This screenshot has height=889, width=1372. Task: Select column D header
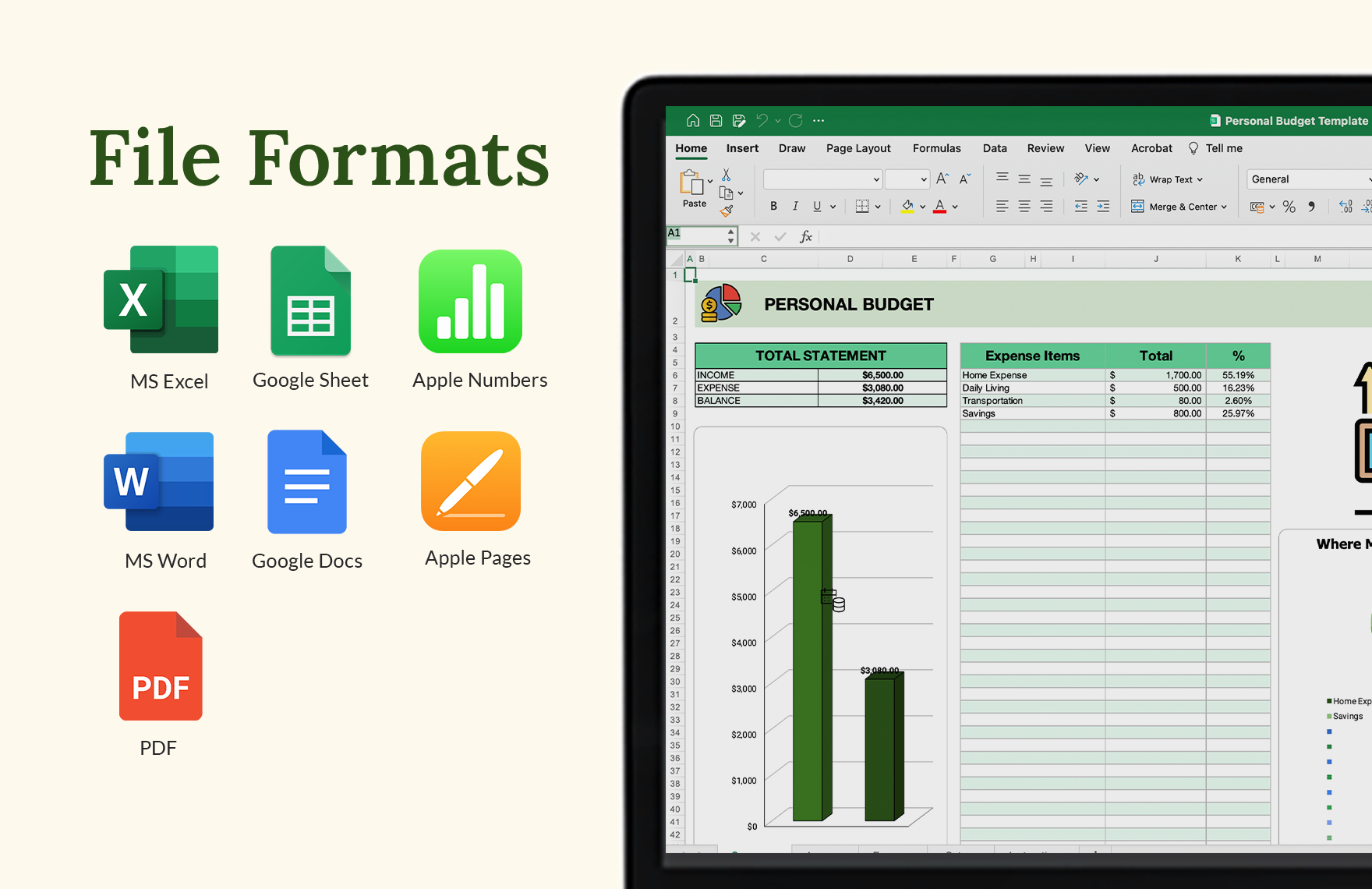coord(850,259)
